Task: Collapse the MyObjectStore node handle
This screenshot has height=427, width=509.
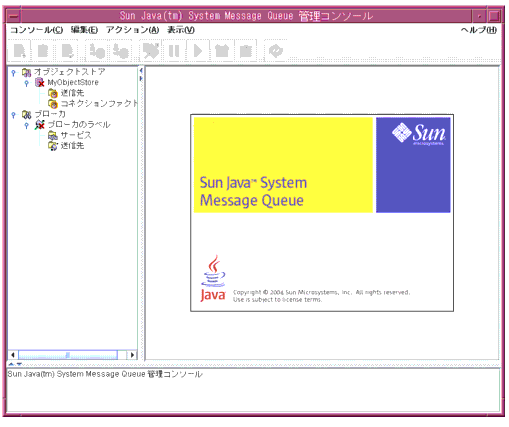Action: click(27, 83)
